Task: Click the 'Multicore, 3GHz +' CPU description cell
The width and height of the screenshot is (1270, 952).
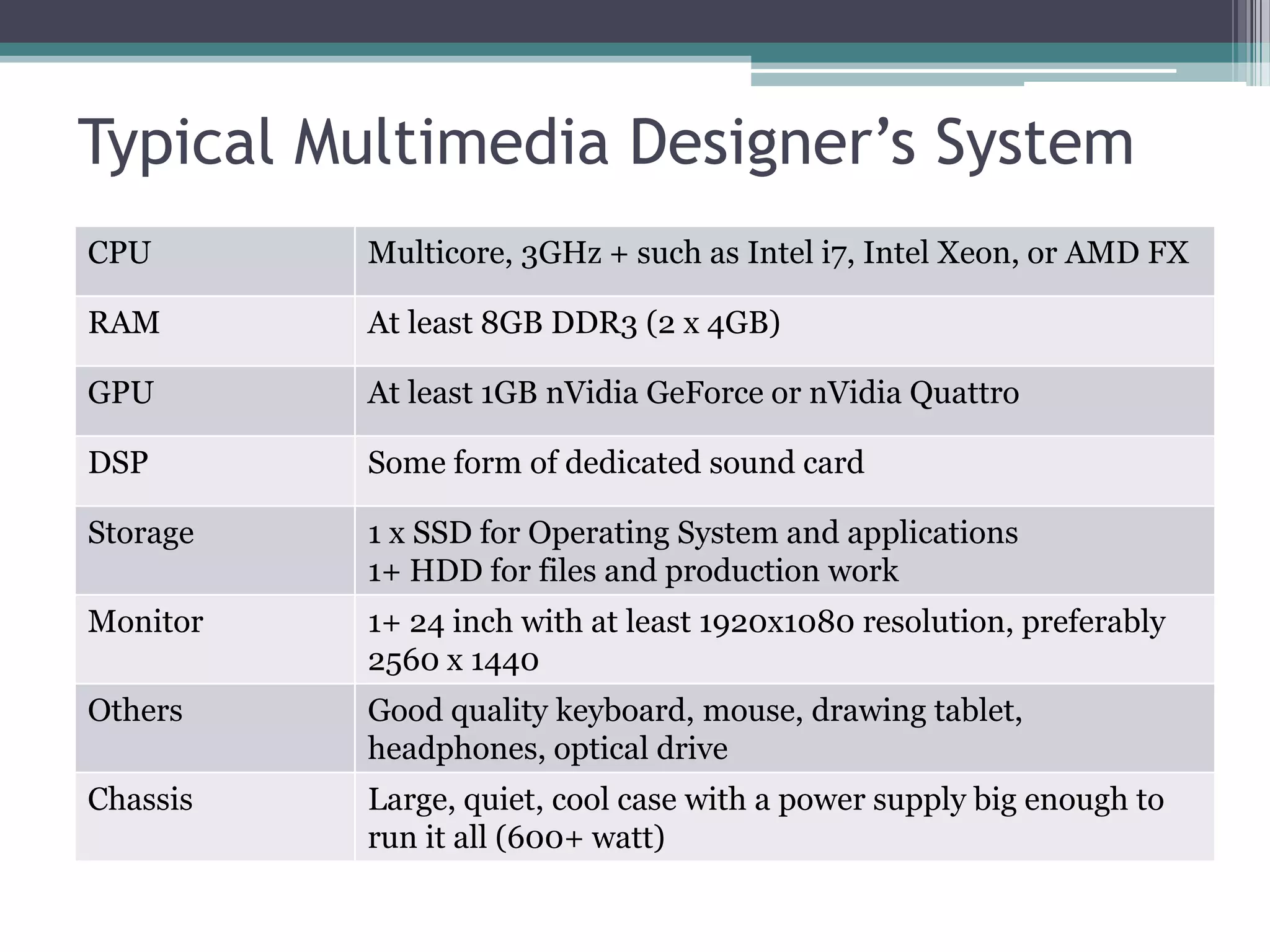Action: [x=784, y=261]
